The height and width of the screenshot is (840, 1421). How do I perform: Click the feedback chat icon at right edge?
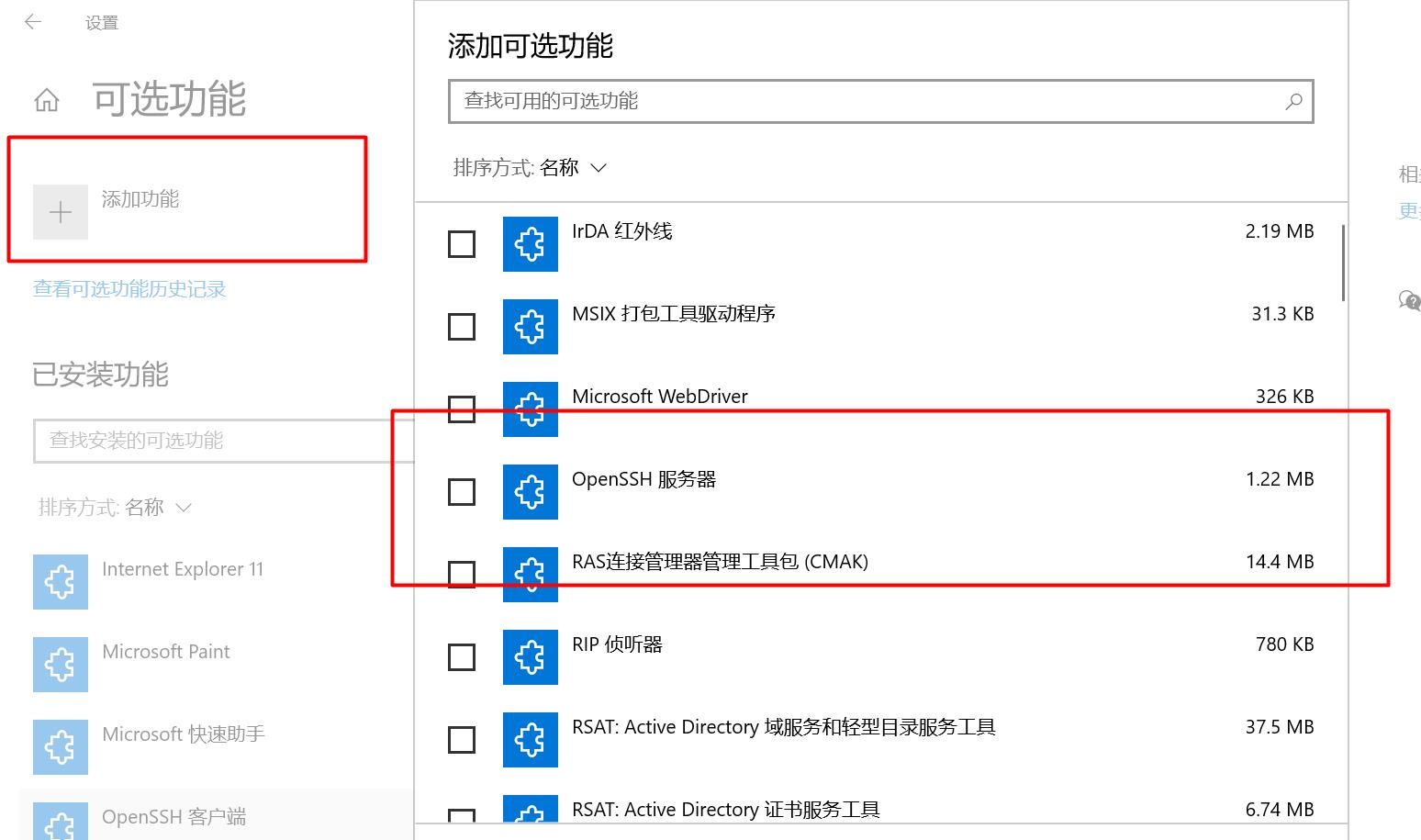1409,299
